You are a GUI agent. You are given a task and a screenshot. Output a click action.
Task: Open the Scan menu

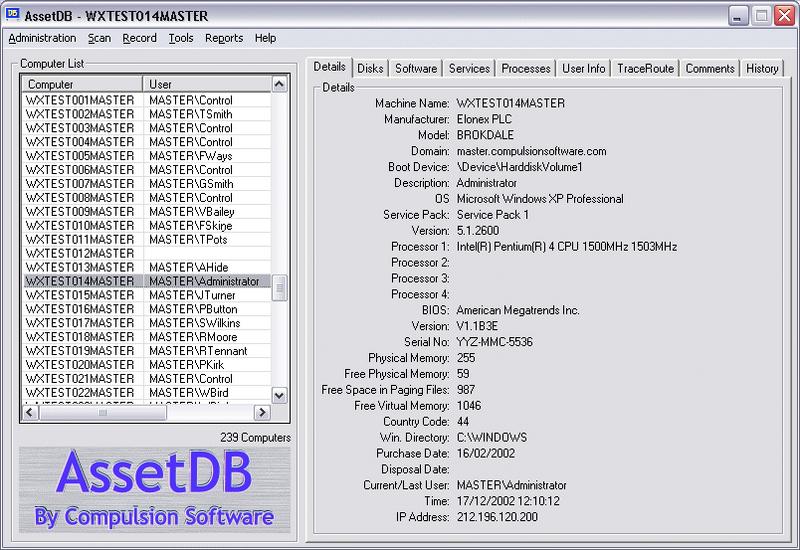(x=99, y=38)
